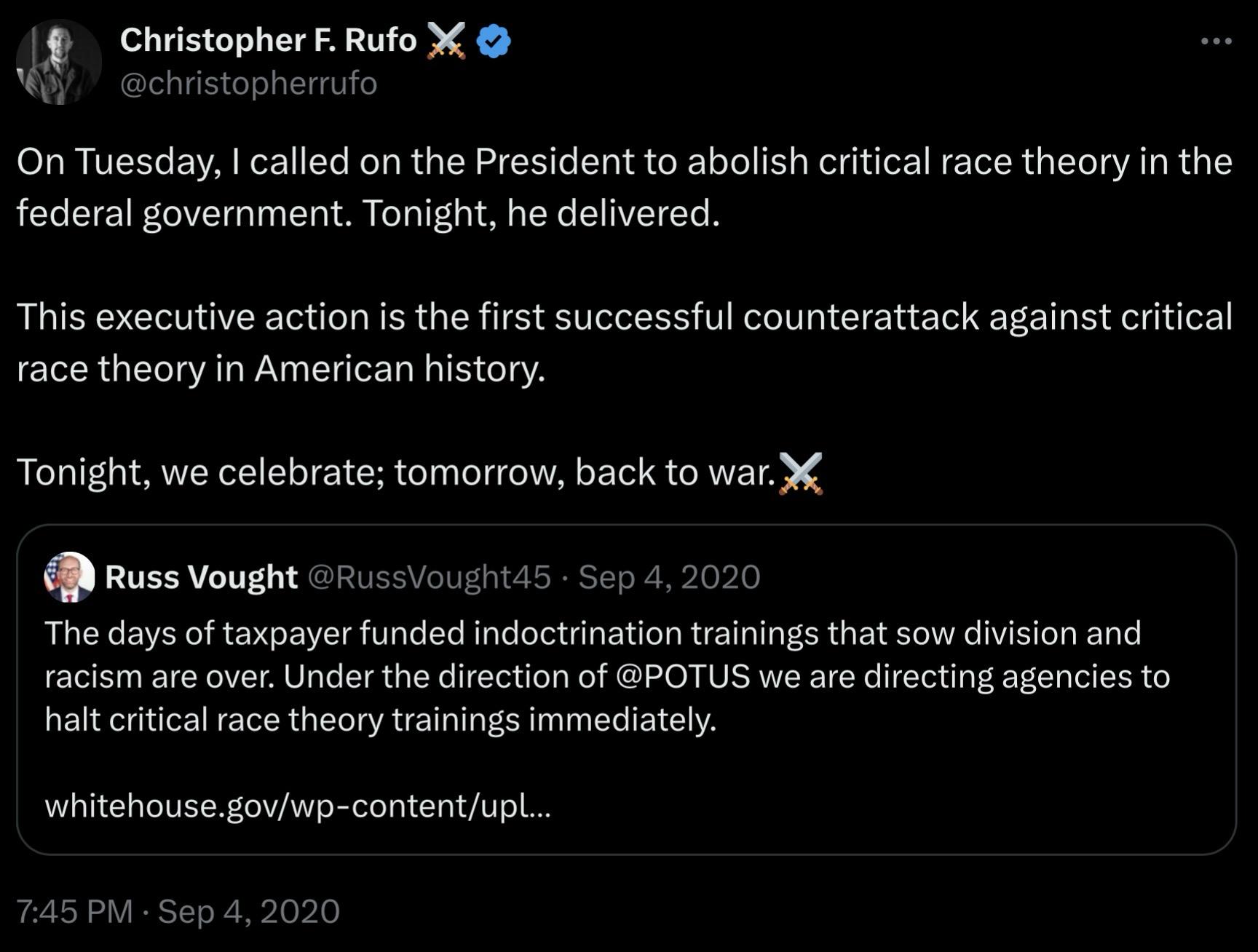
Task: Click the quoted tweet's Sep 4, 2020 date
Action: tap(669, 577)
